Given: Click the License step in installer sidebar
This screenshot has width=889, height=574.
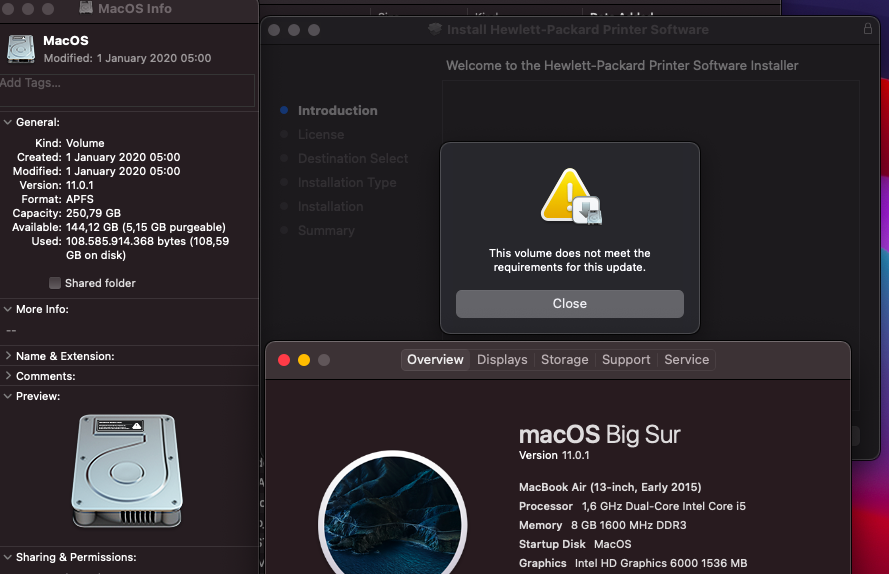Looking at the screenshot, I should click(x=321, y=134).
